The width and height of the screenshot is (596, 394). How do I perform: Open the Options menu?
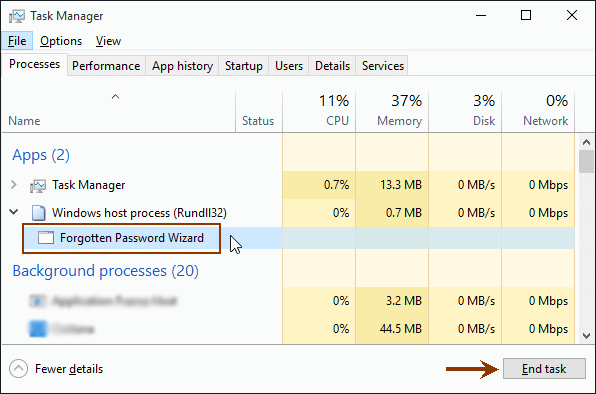click(61, 41)
